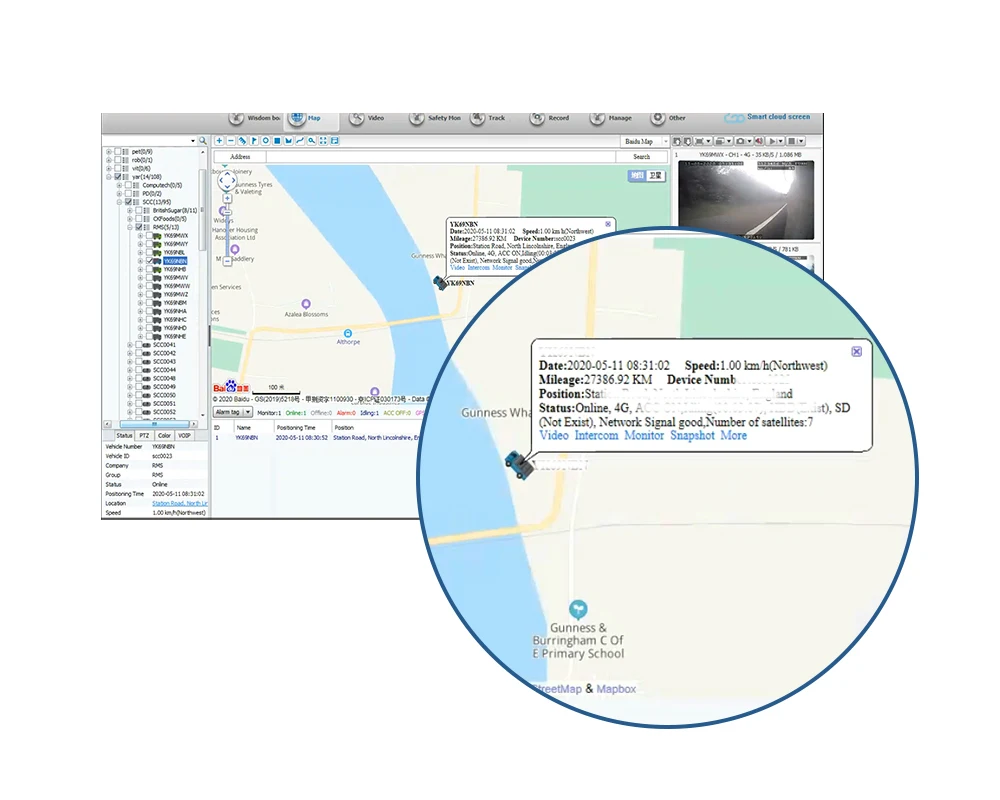Uncheck the YK69NBN vehicle checkbox
Image resolution: width=1000 pixels, height=800 pixels.
click(148, 261)
